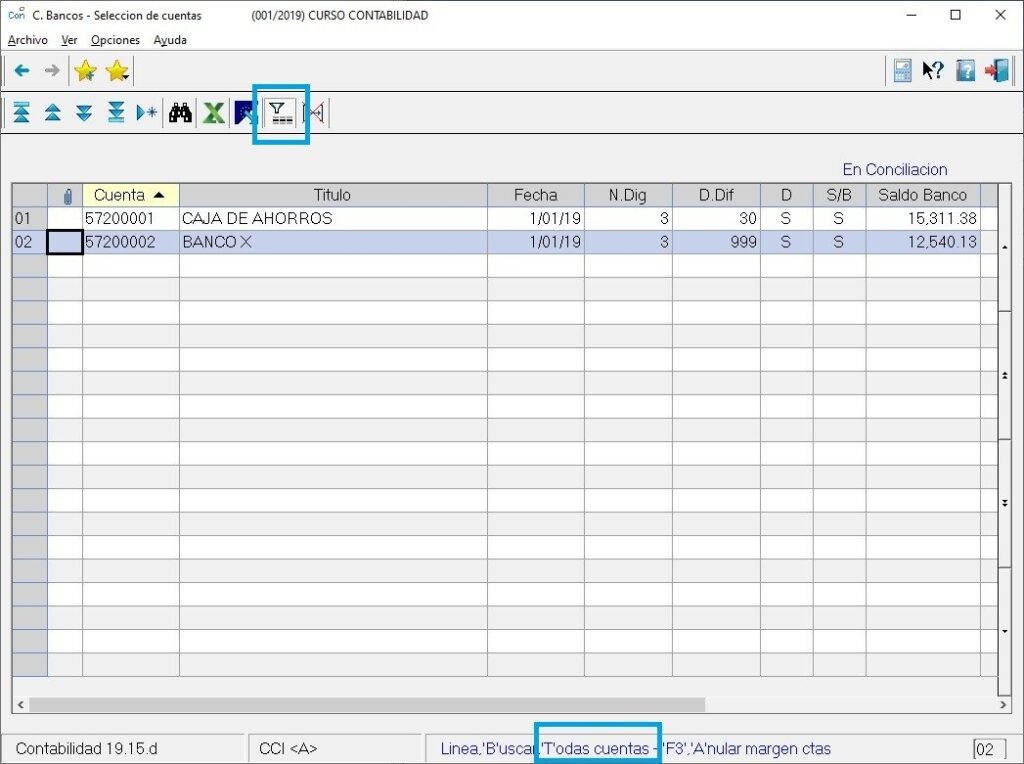
Task: Click the N.Dig column header
Action: pyautogui.click(x=628, y=195)
